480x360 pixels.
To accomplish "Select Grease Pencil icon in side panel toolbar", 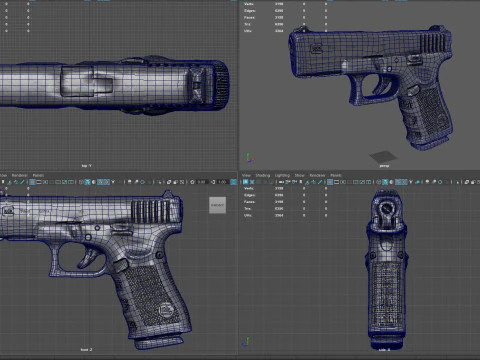I will point(320,182).
